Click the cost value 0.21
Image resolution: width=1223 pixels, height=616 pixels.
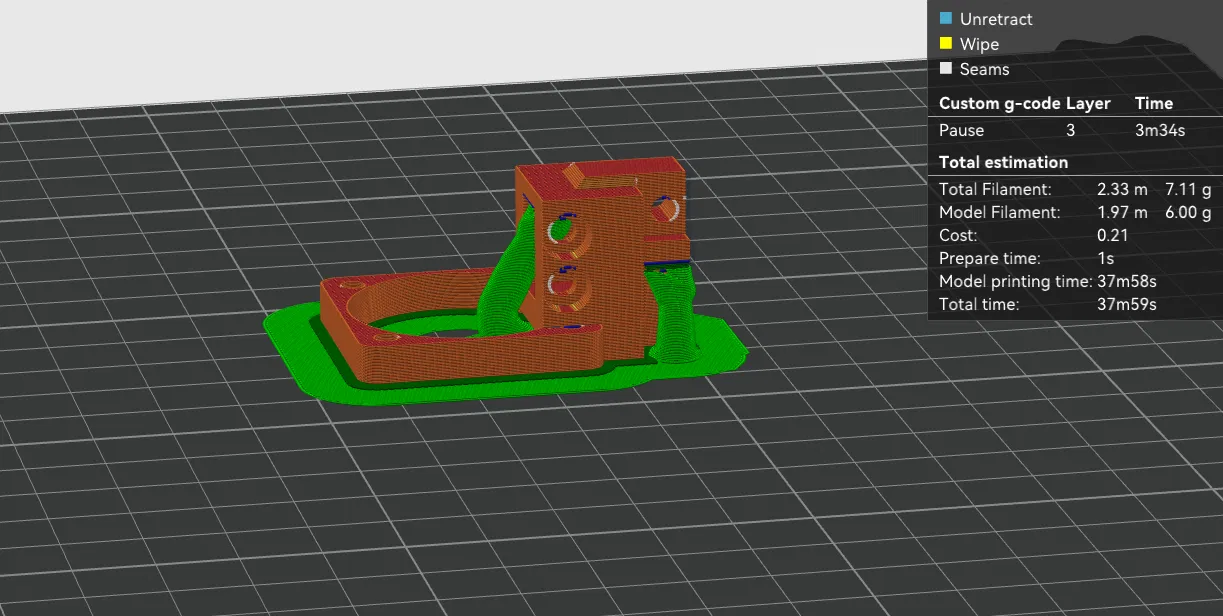click(1112, 235)
